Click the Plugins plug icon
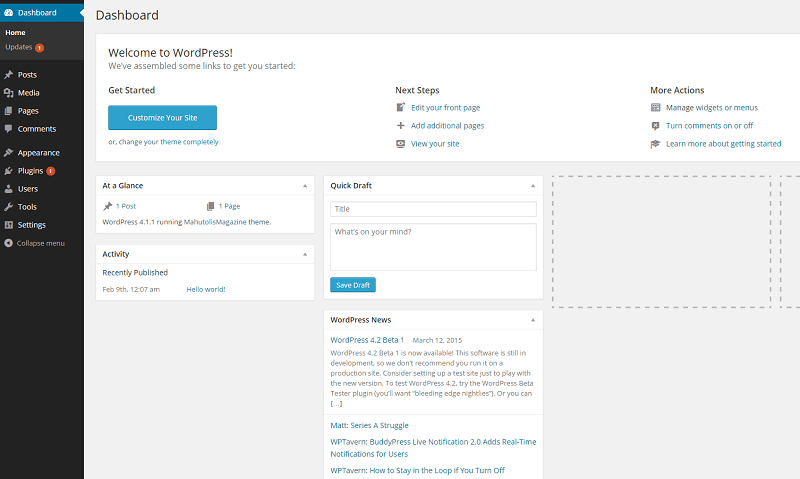 pyautogui.click(x=8, y=171)
